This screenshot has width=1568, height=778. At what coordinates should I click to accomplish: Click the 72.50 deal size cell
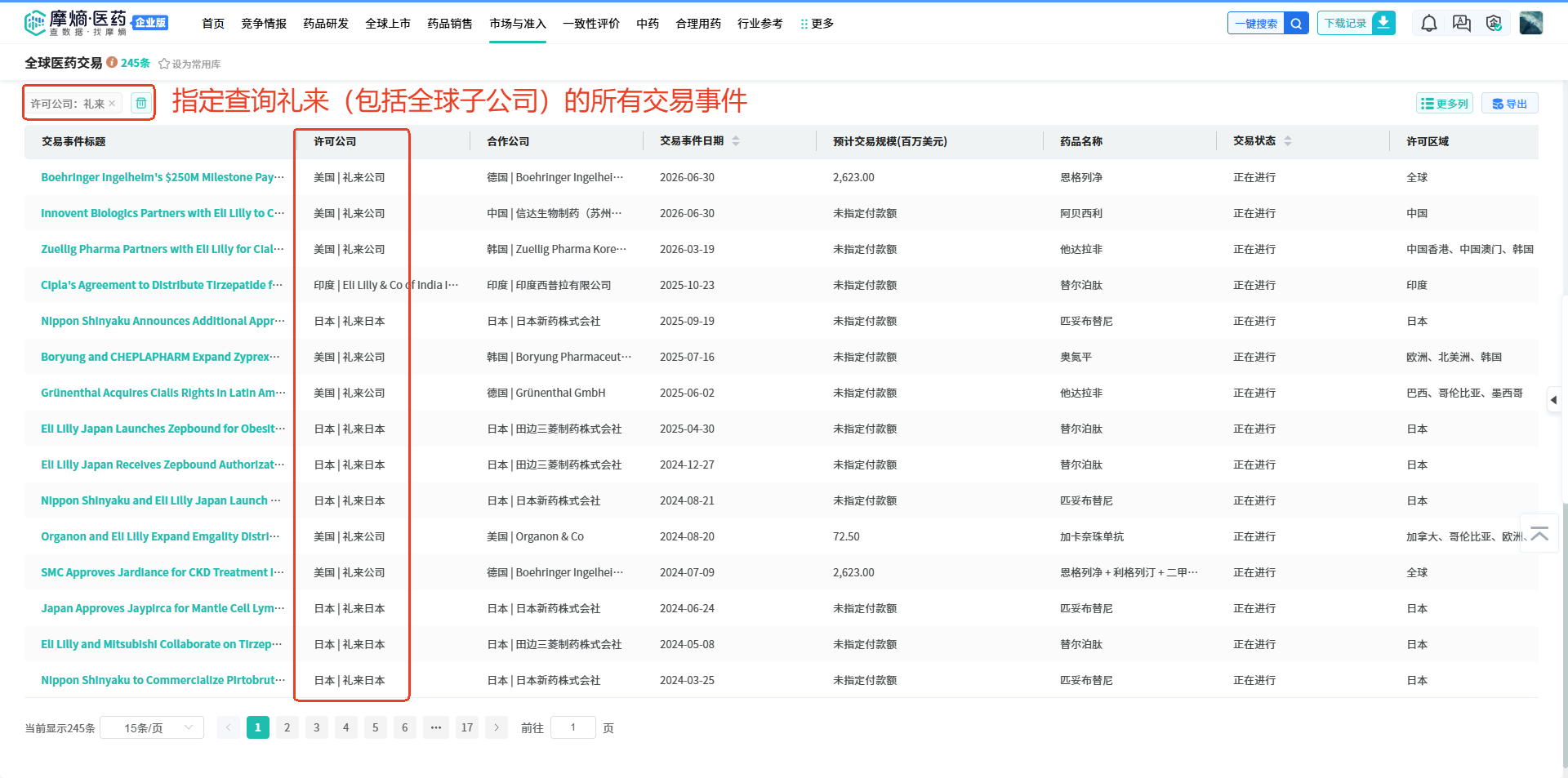(x=846, y=536)
